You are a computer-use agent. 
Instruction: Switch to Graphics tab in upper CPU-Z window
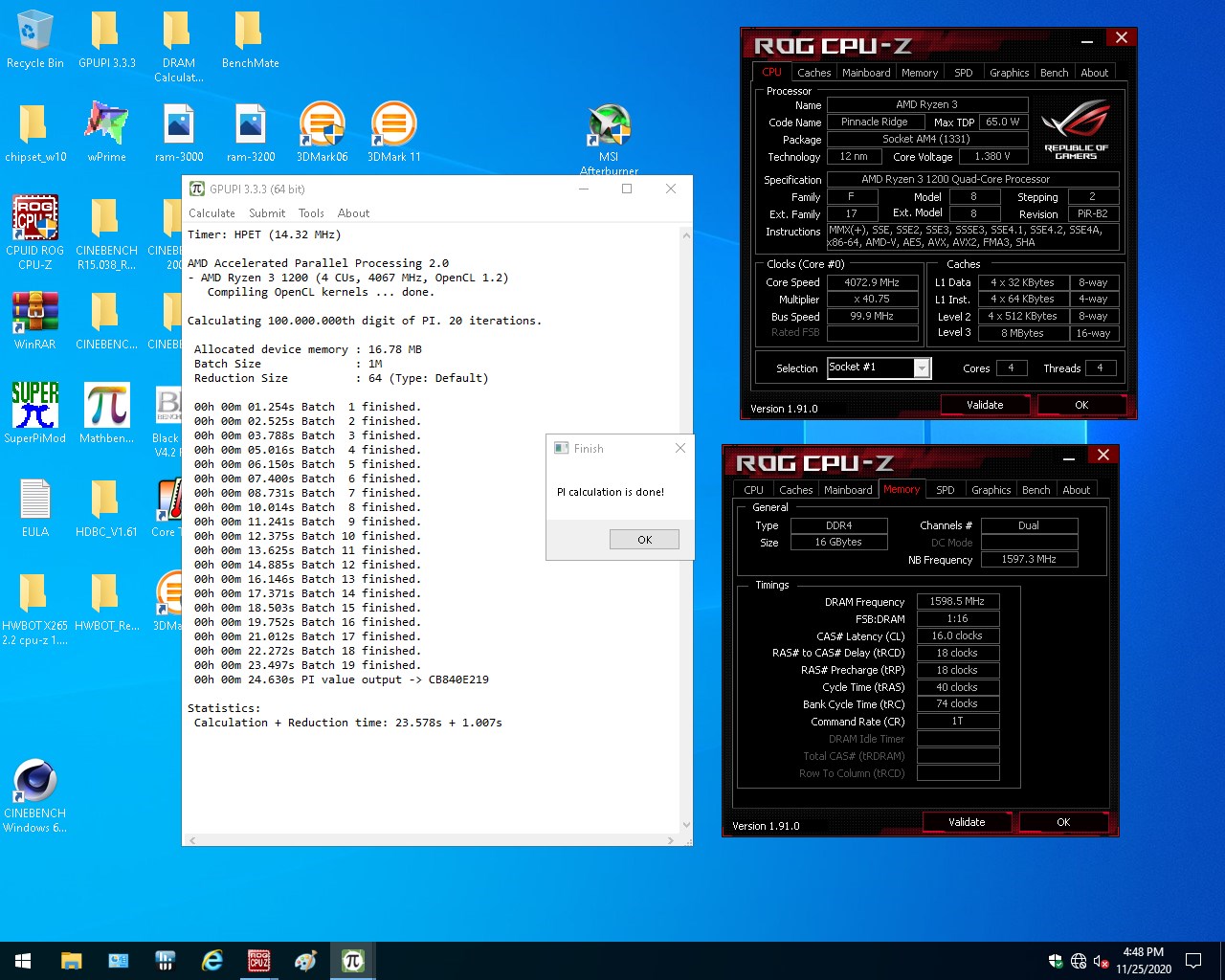1009,73
